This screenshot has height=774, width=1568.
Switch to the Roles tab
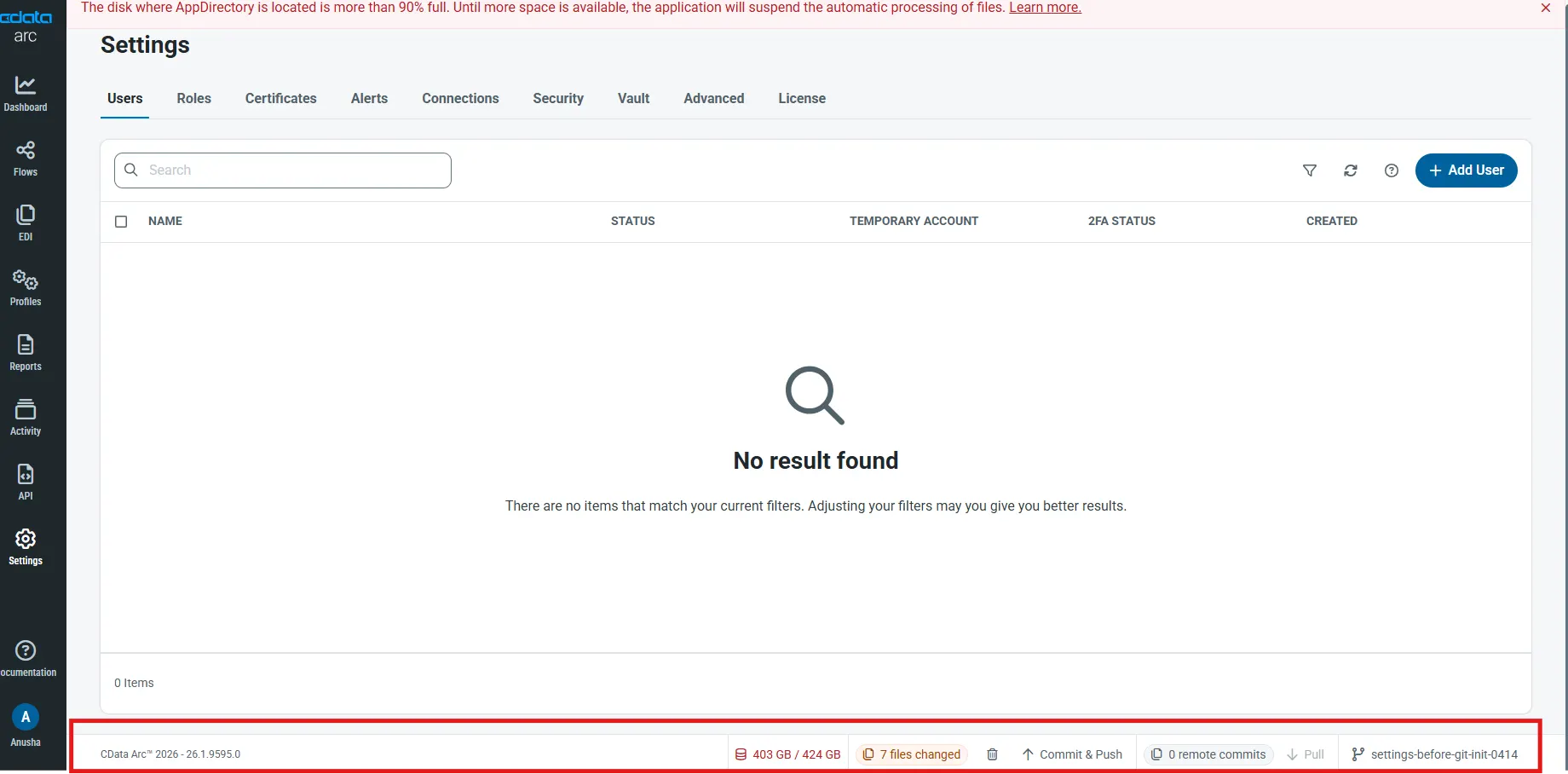click(194, 99)
